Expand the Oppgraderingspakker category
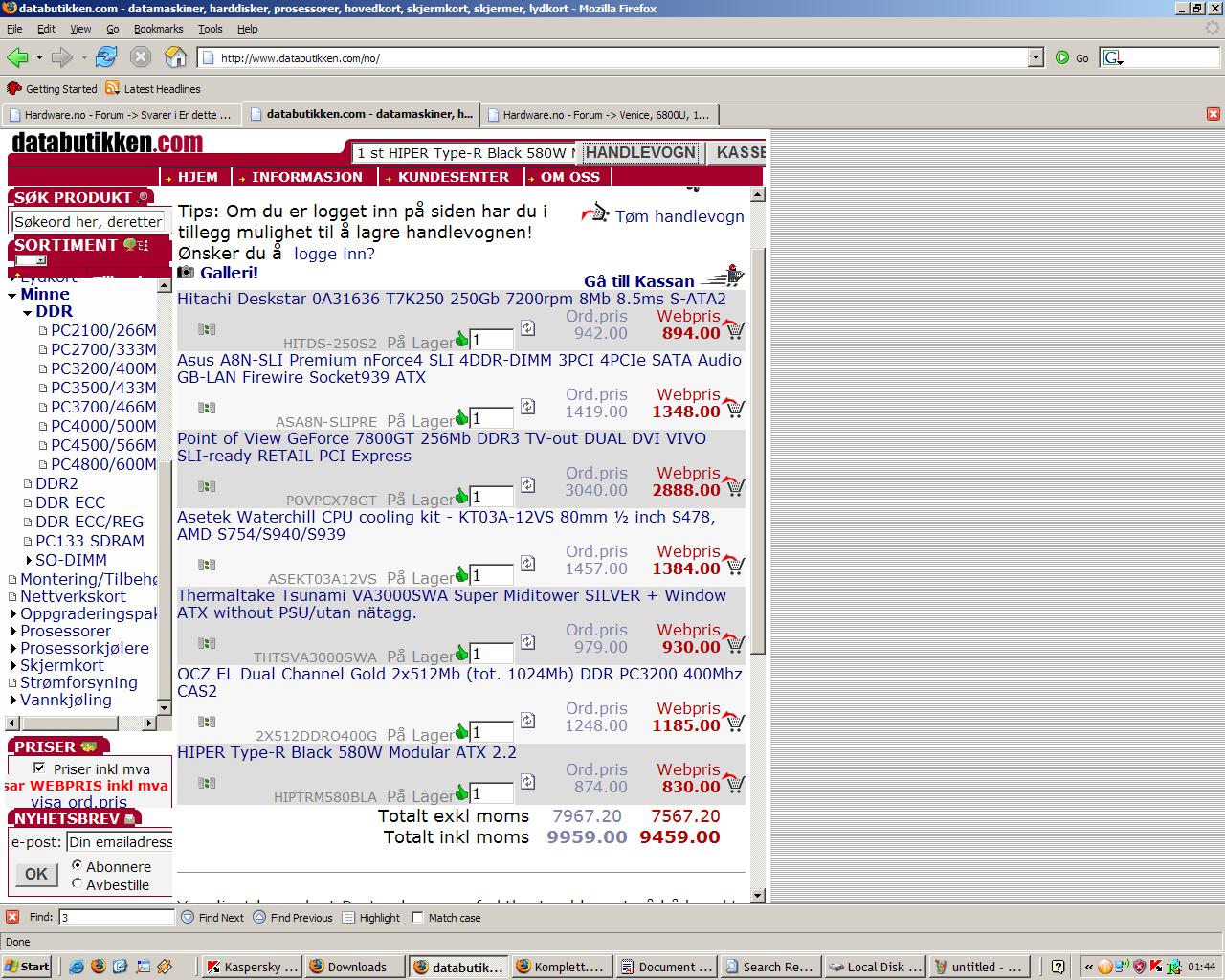 point(13,613)
